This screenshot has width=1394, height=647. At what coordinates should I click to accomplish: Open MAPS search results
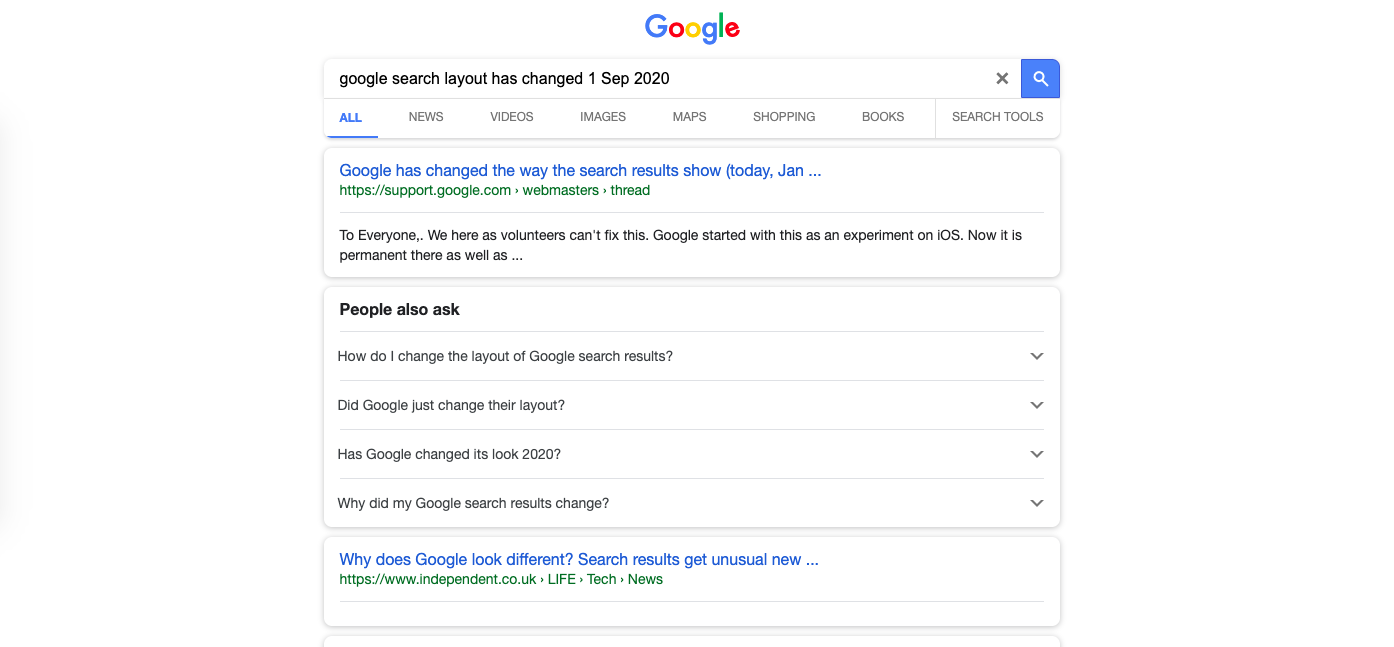689,117
